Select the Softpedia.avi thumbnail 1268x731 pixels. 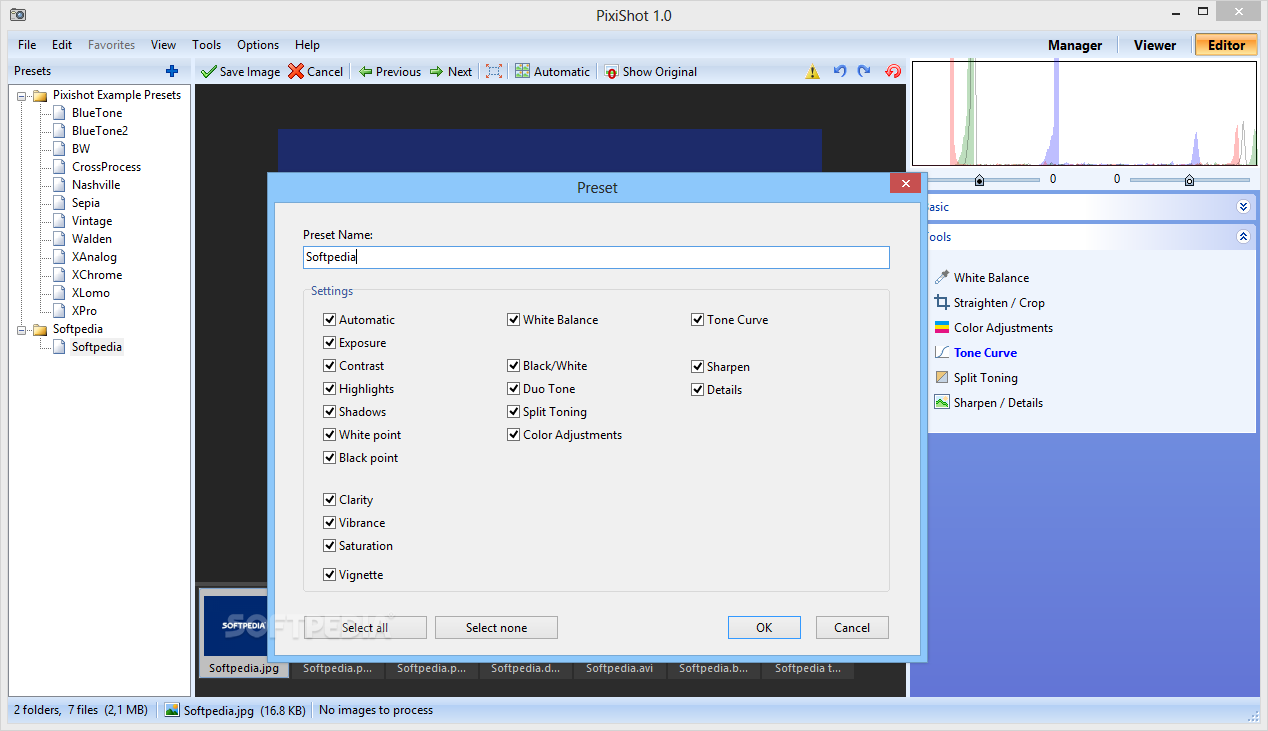[619, 668]
